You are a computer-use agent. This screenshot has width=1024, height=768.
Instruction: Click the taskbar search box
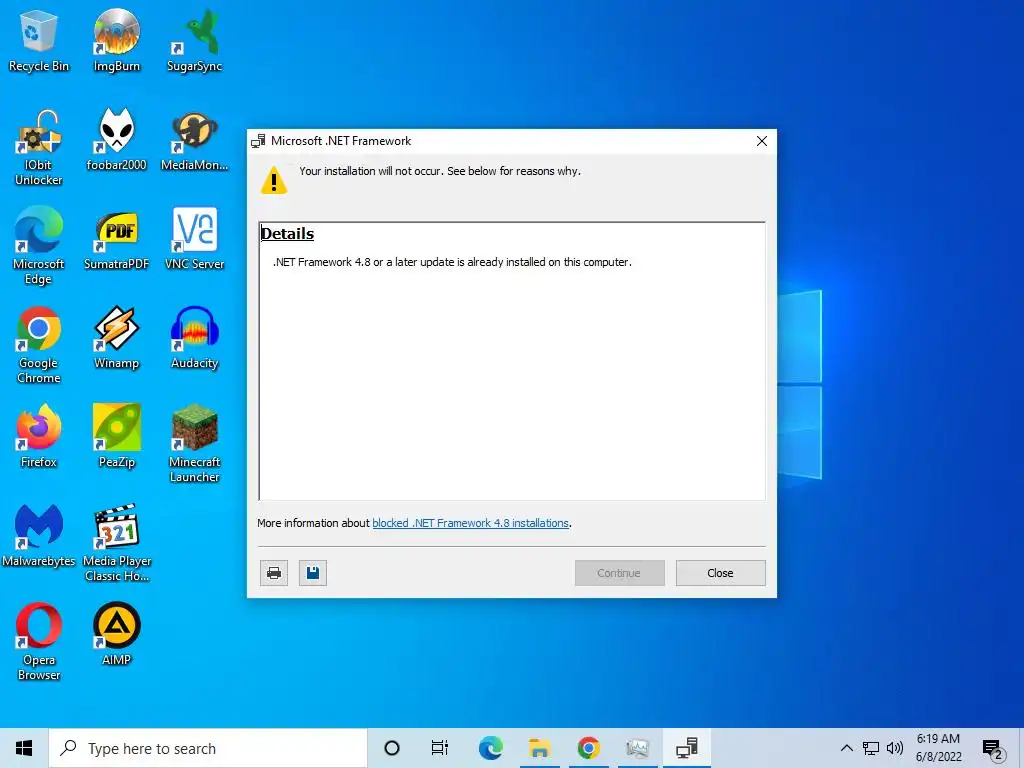208,748
